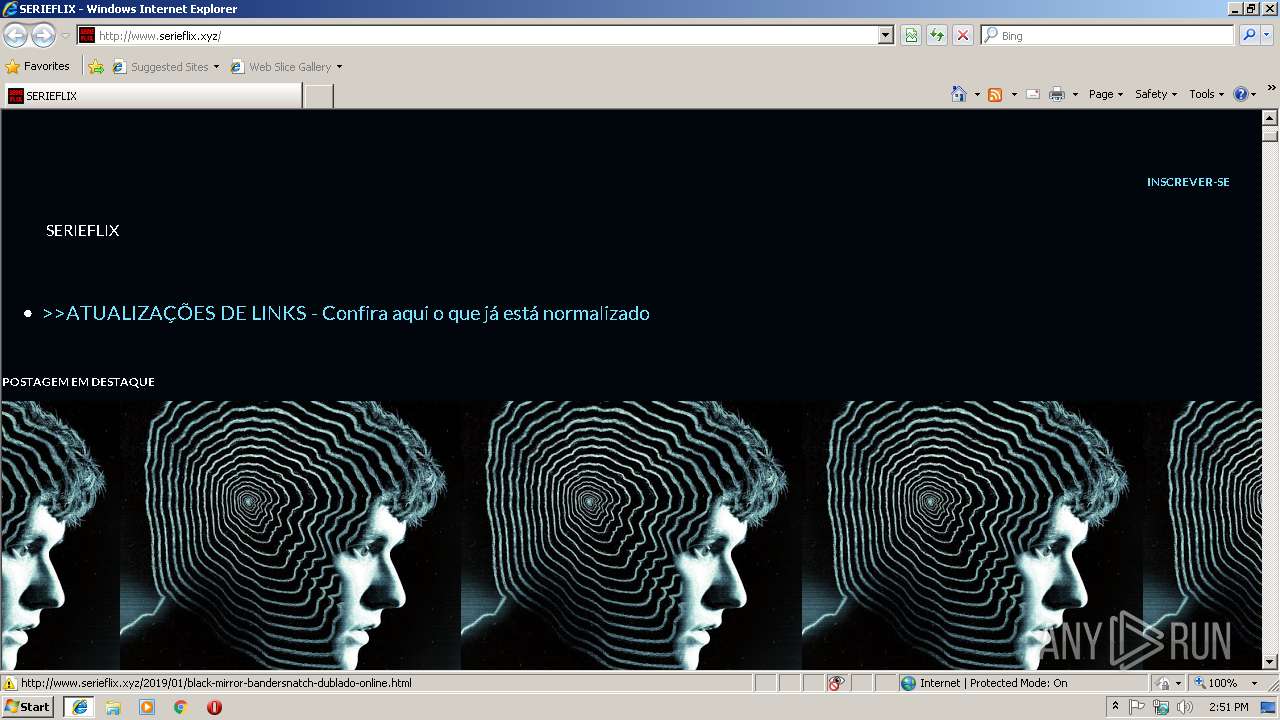Expand the Feeds dropdown arrow
The width and height of the screenshot is (1280, 720).
tap(1014, 94)
